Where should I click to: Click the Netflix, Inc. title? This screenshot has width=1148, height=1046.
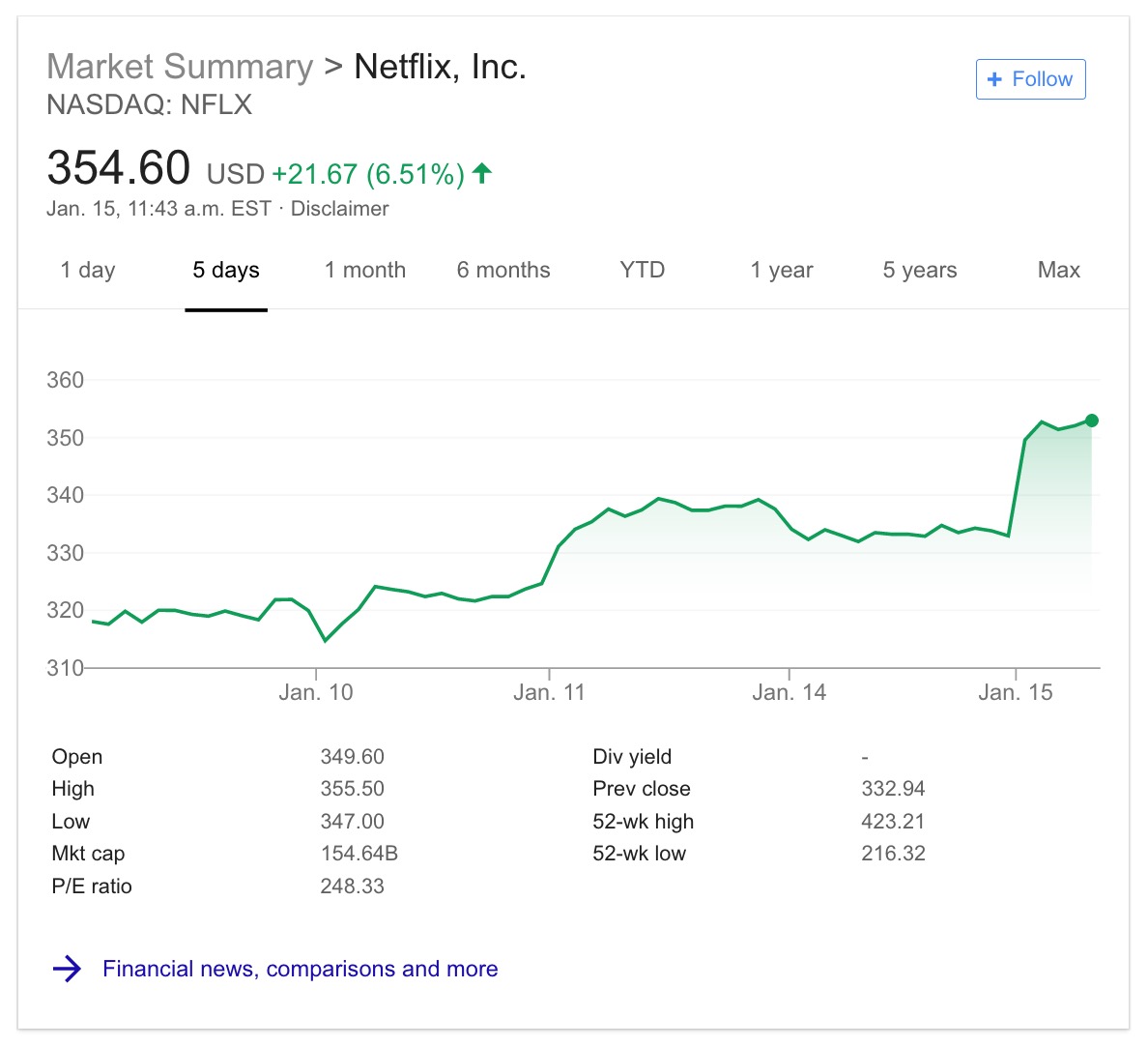pyautogui.click(x=440, y=67)
